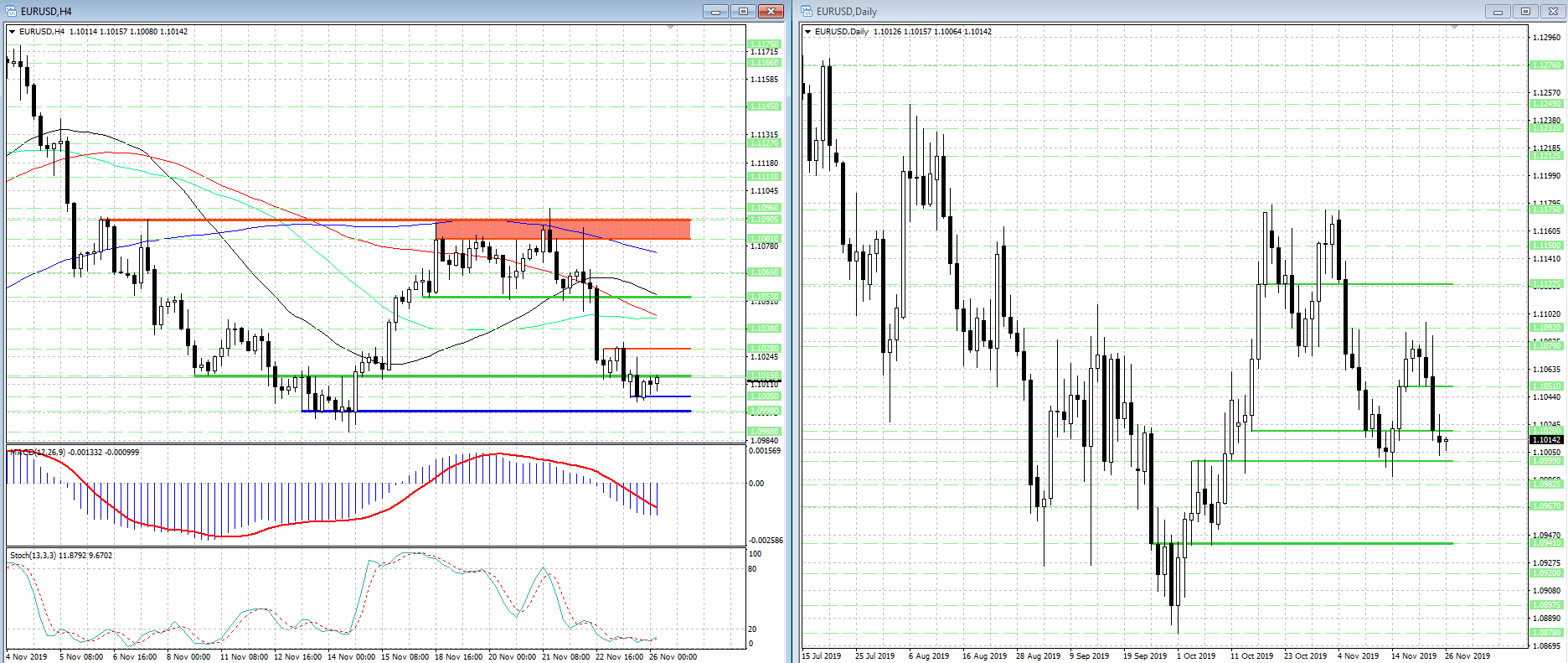Activate the EURUSD,H4 title bar
Screen dimensions: 1568x663
[x=352, y=11]
